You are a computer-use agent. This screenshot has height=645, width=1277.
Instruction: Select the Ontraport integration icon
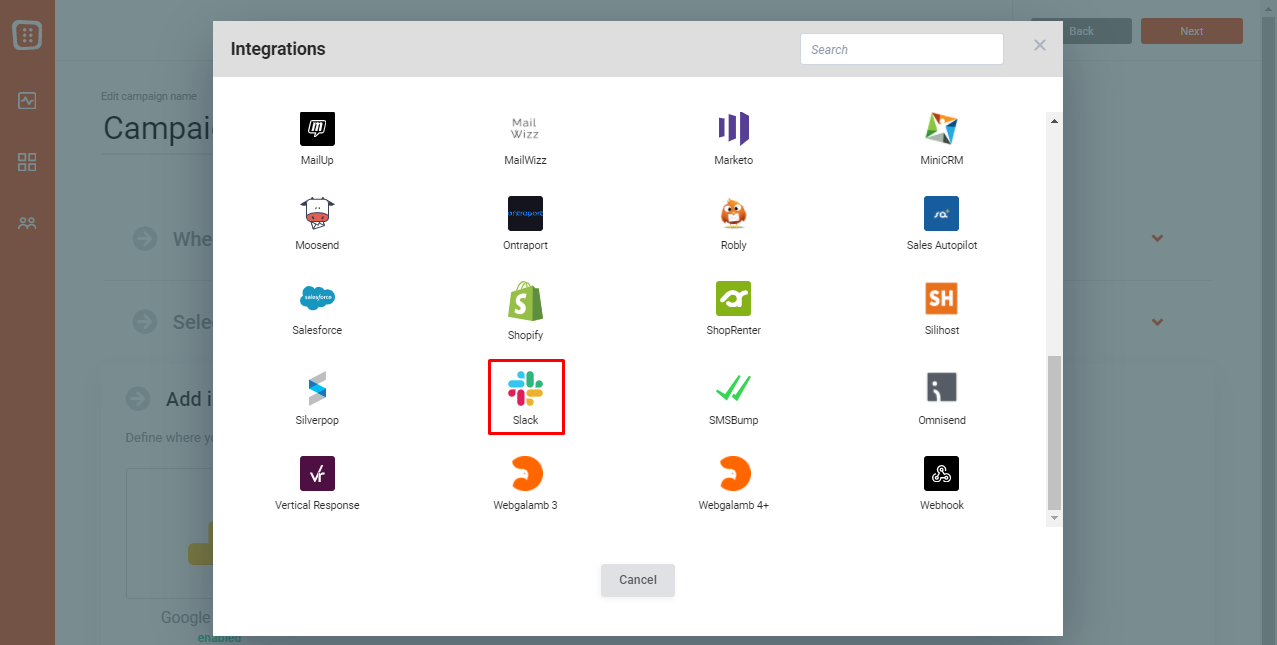(525, 214)
